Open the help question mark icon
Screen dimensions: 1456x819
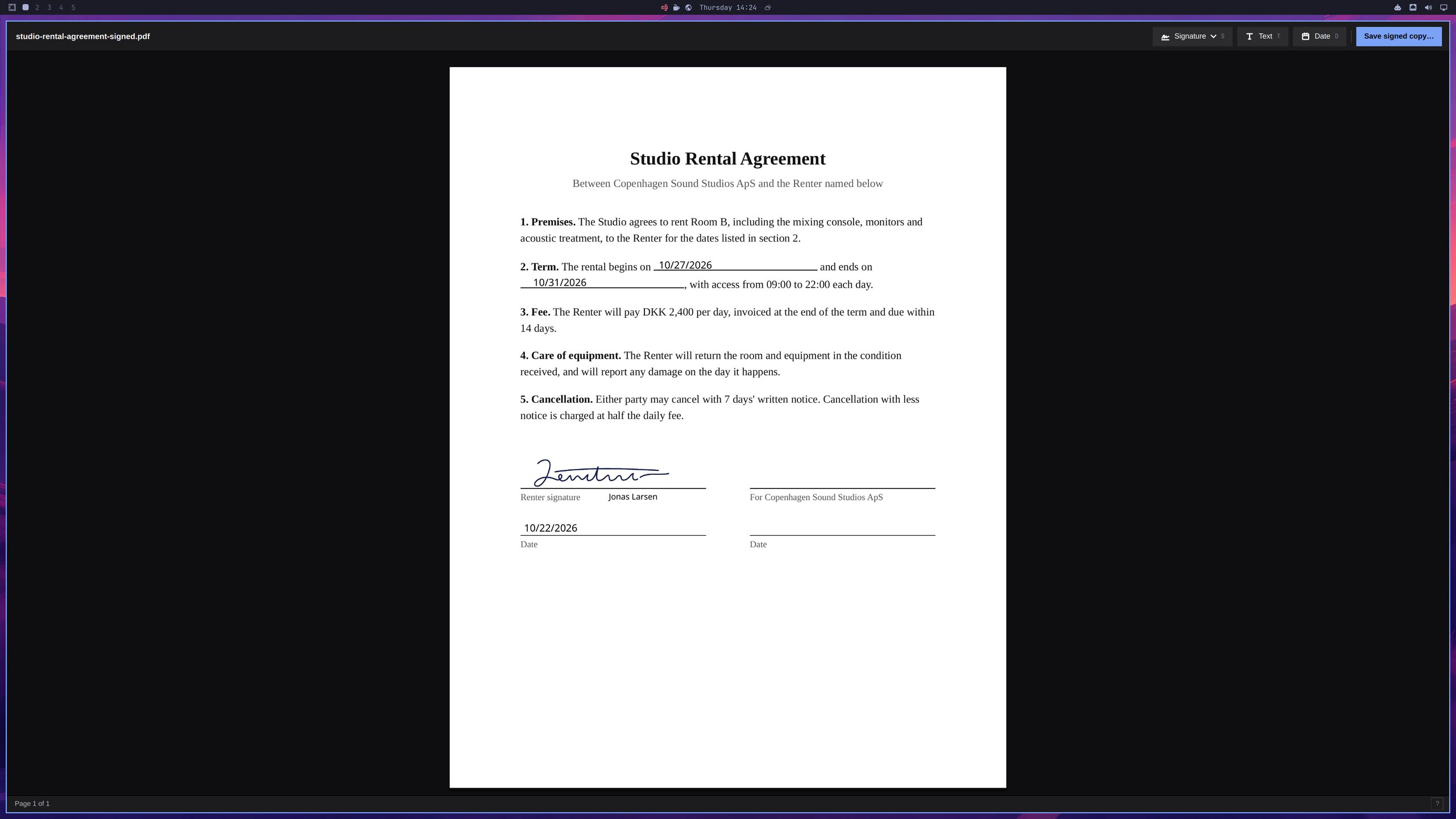(x=1437, y=804)
